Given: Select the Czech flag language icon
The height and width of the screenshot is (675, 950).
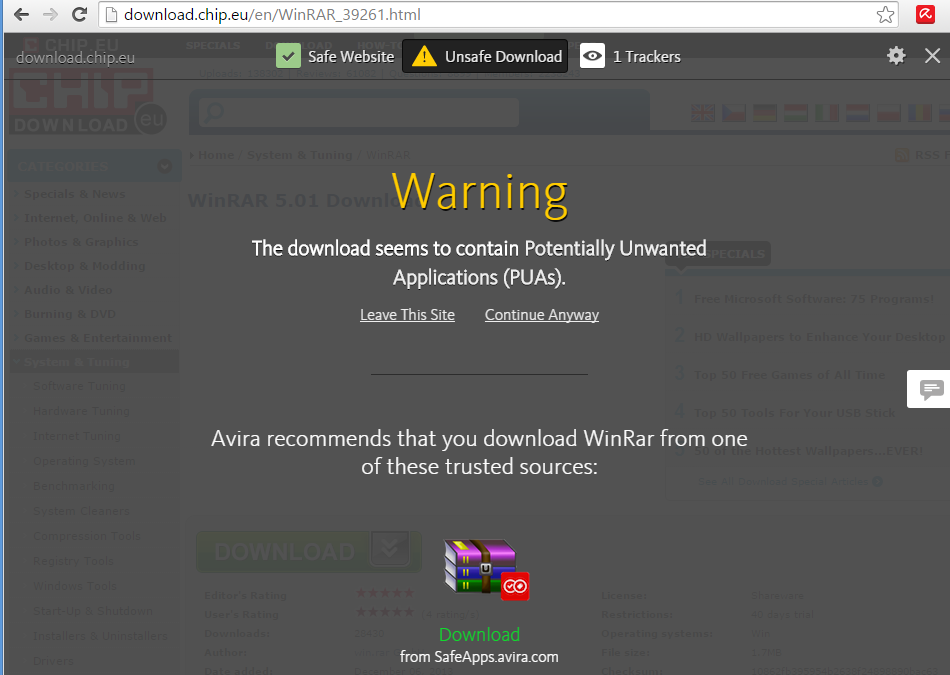Looking at the screenshot, I should (x=734, y=113).
